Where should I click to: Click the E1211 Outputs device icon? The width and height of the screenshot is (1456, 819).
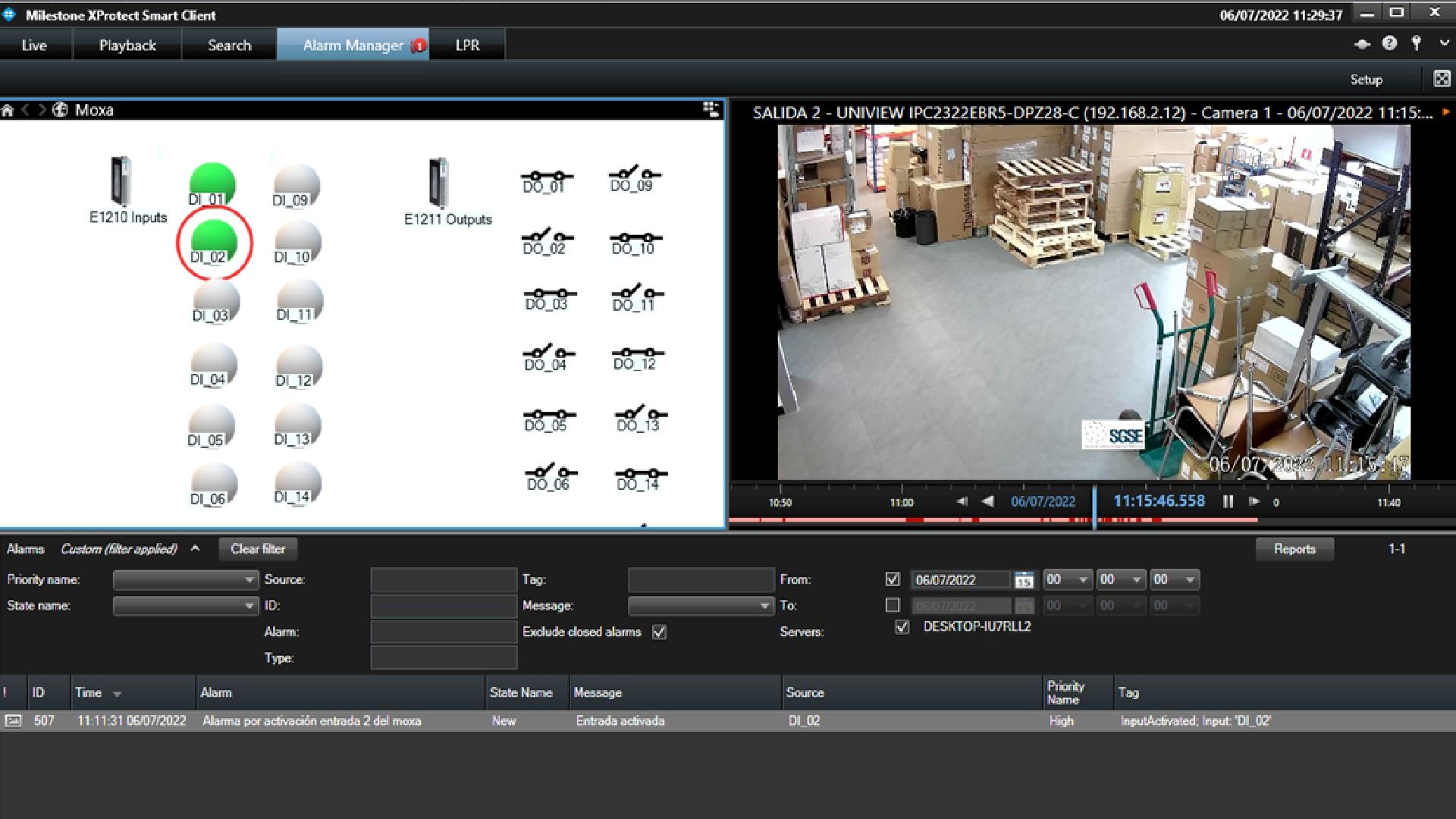pos(438,183)
